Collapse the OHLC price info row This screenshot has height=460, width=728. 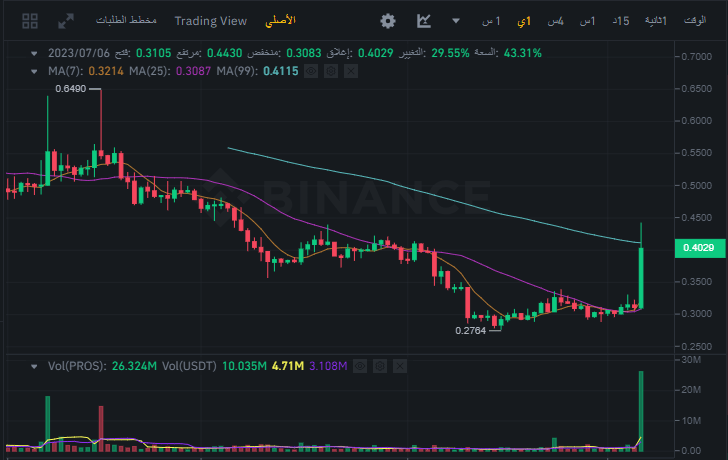coord(35,53)
